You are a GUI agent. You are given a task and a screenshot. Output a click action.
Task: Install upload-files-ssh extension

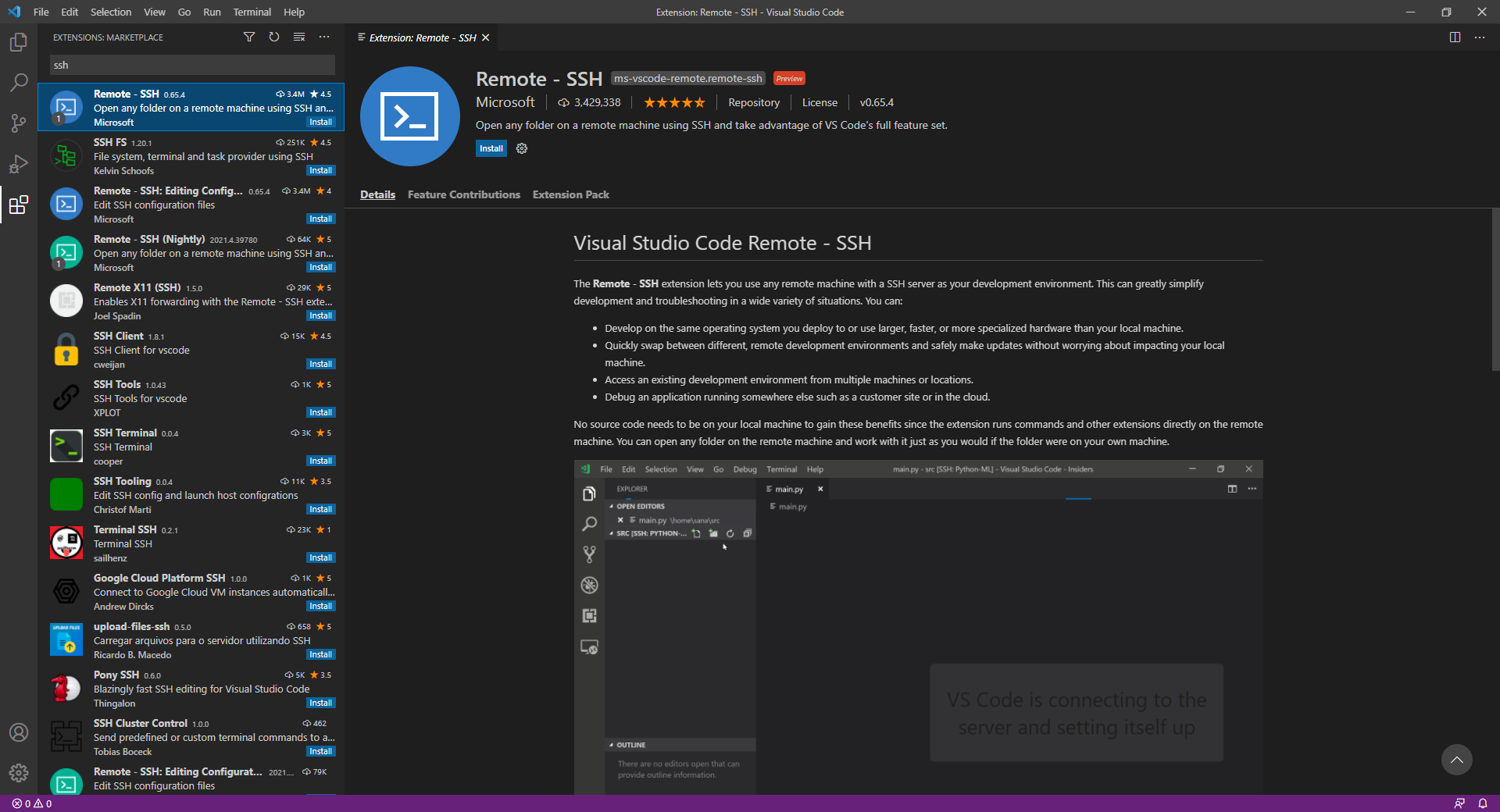(x=320, y=654)
